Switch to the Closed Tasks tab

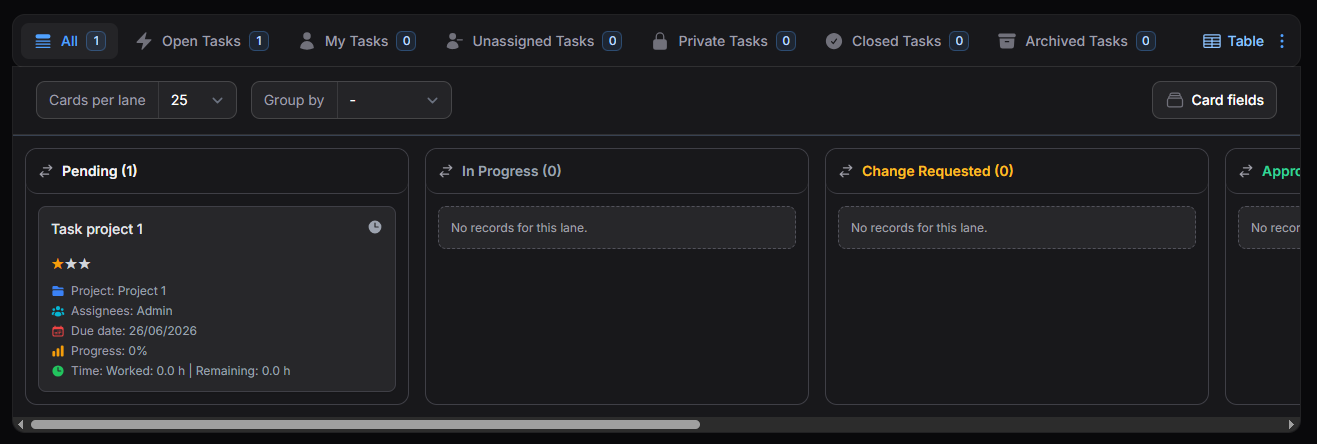(896, 41)
